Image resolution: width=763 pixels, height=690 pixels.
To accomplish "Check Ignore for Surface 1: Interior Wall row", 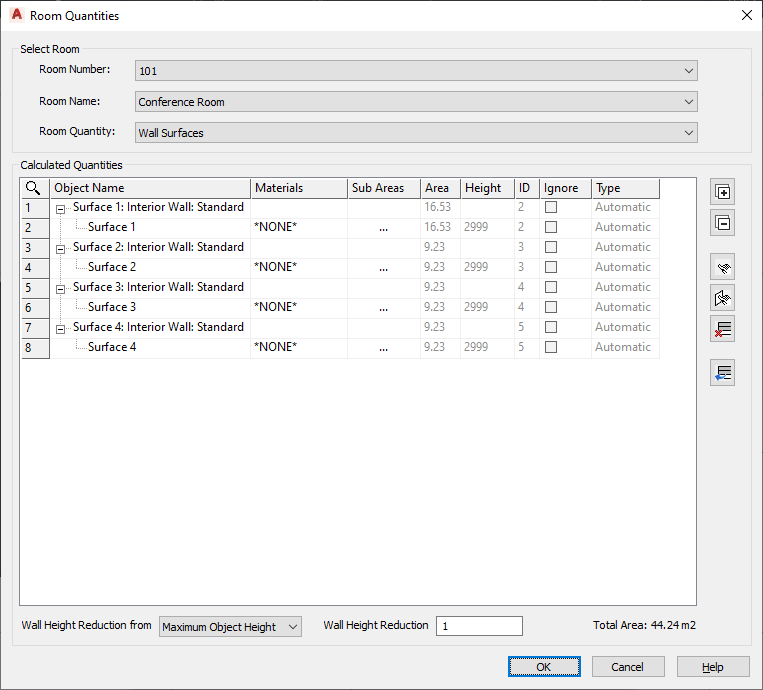I will [551, 207].
